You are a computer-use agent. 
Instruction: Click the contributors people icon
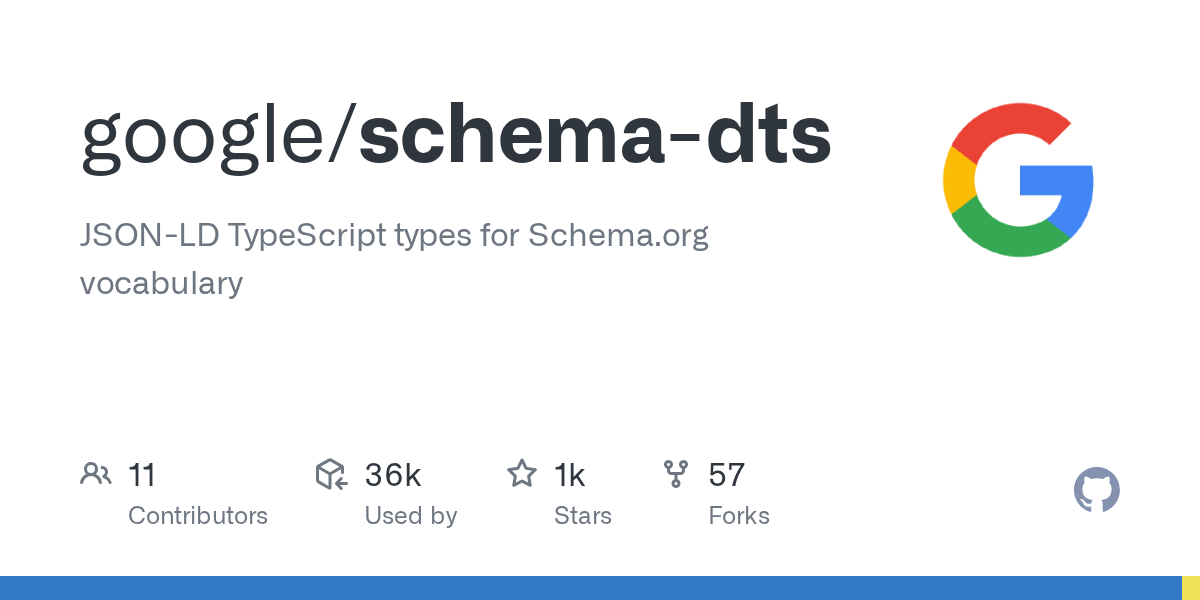click(x=95, y=474)
